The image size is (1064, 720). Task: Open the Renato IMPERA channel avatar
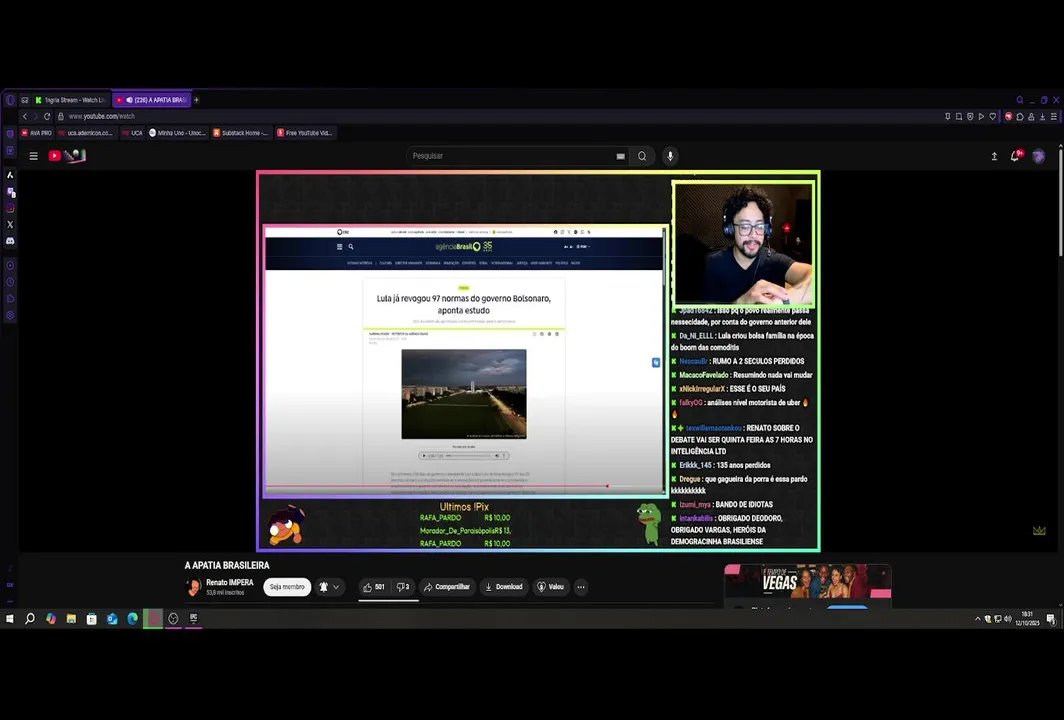(193, 587)
